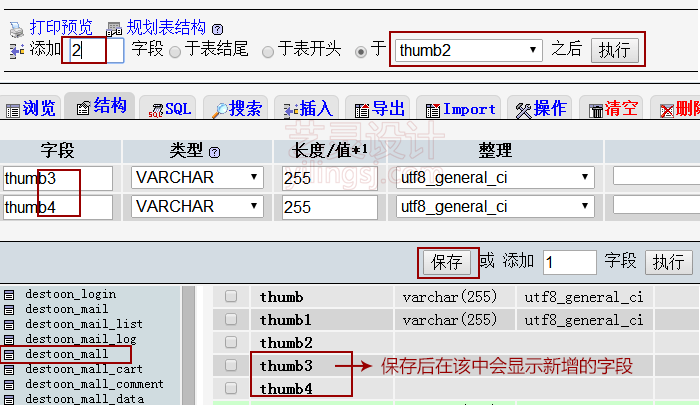The width and height of the screenshot is (700, 406).
Task: Click the table icon beside destoon_mail_list
Action: tap(9, 325)
